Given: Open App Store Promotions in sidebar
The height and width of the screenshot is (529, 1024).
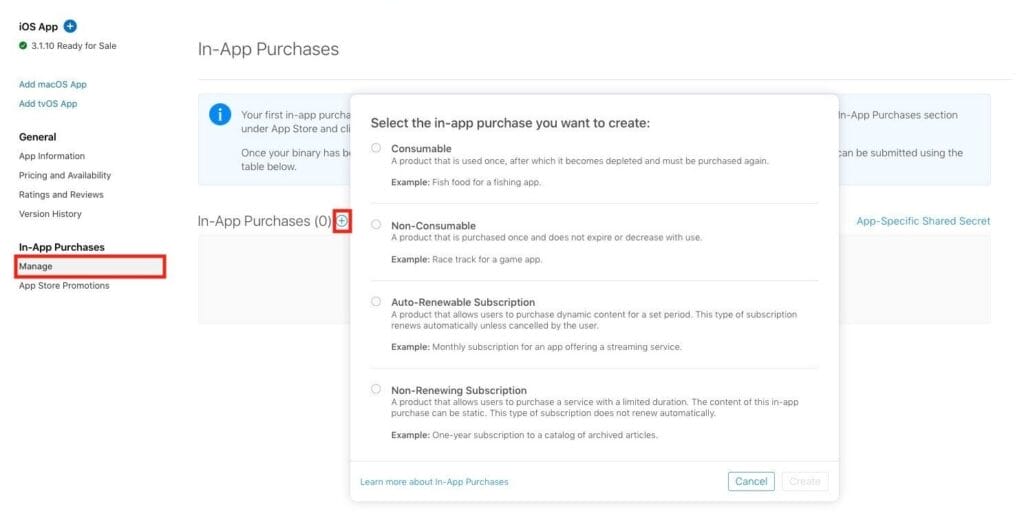Looking at the screenshot, I should click(64, 286).
